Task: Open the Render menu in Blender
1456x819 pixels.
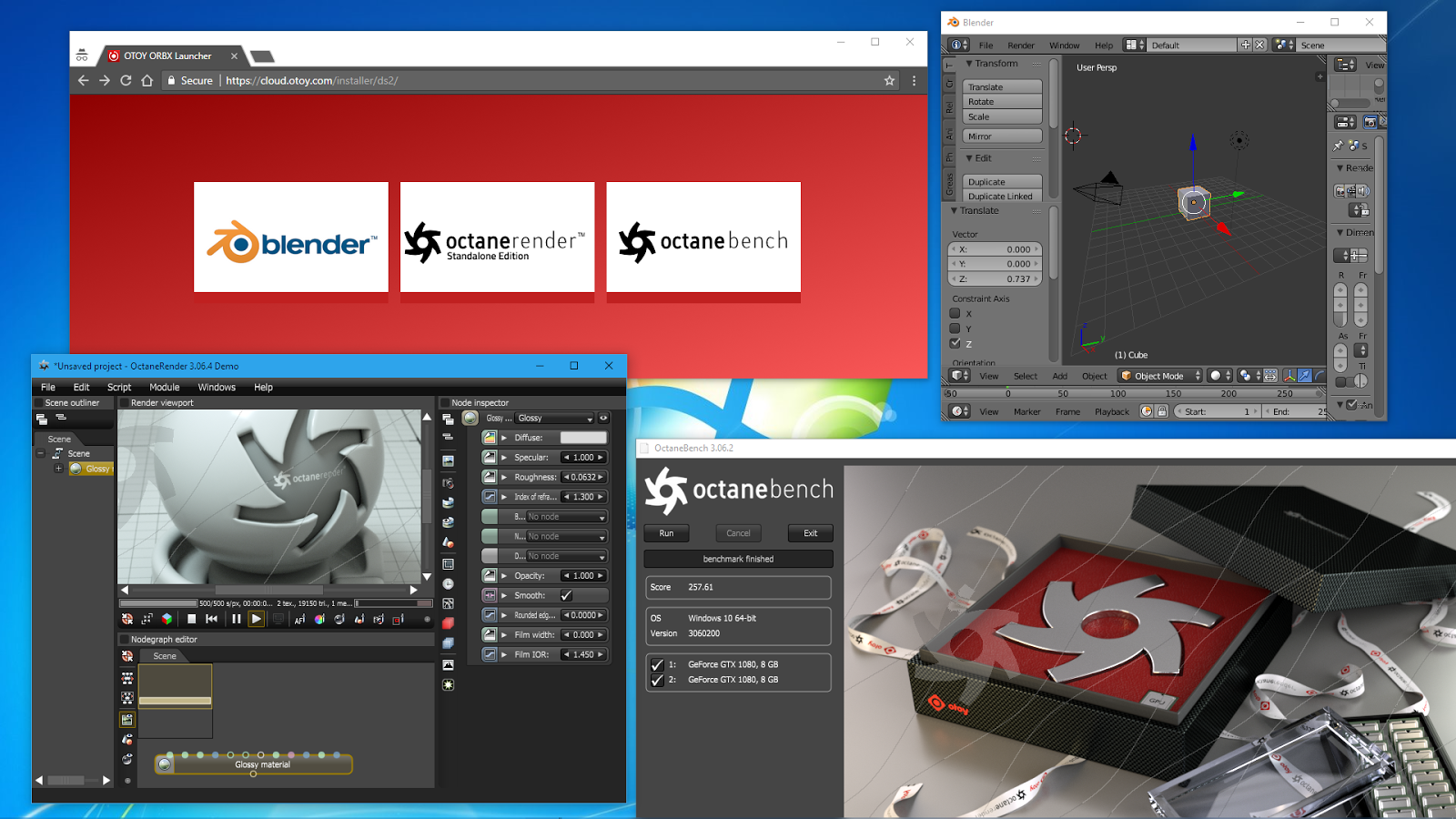Action: (1020, 45)
